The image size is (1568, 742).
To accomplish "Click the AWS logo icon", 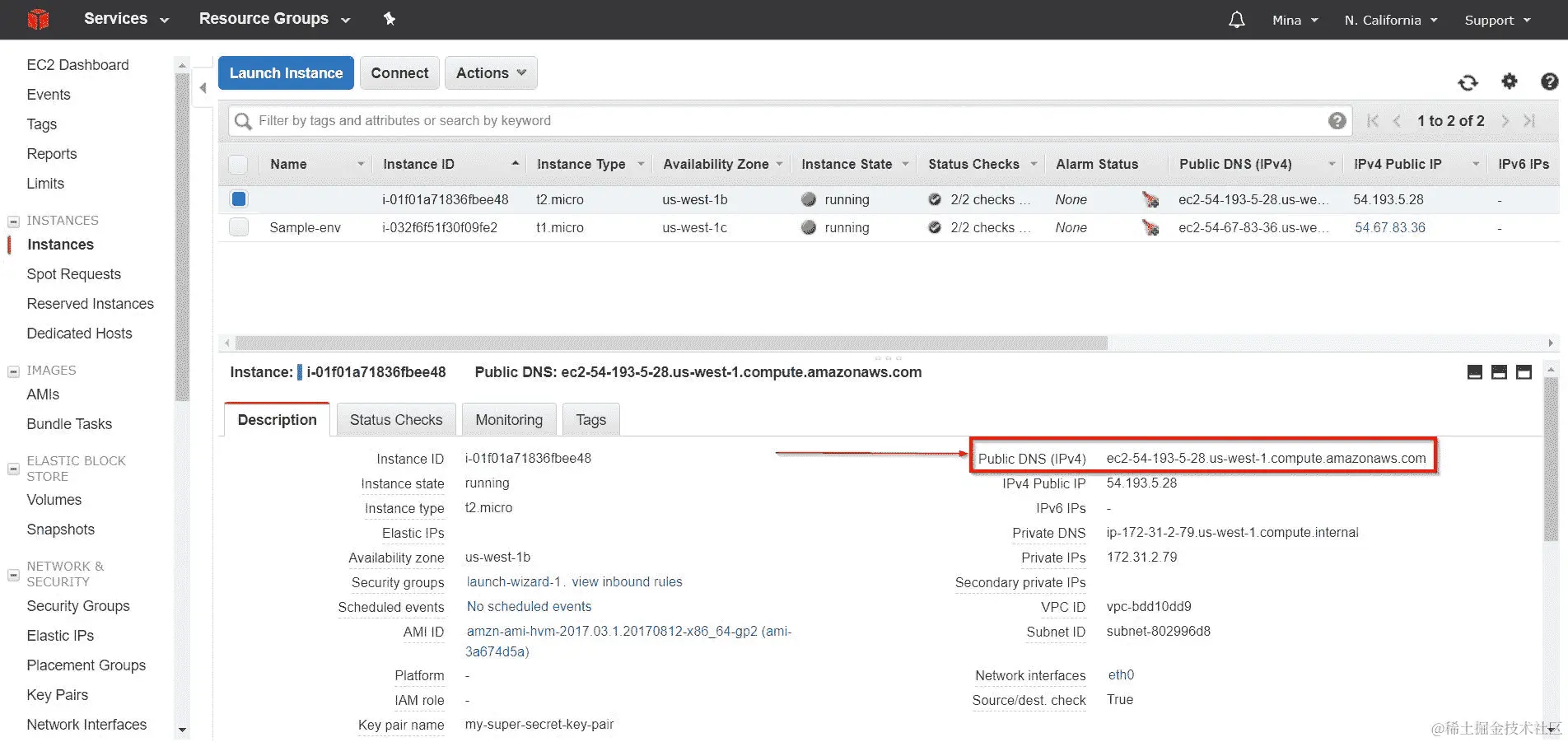I will [x=38, y=19].
